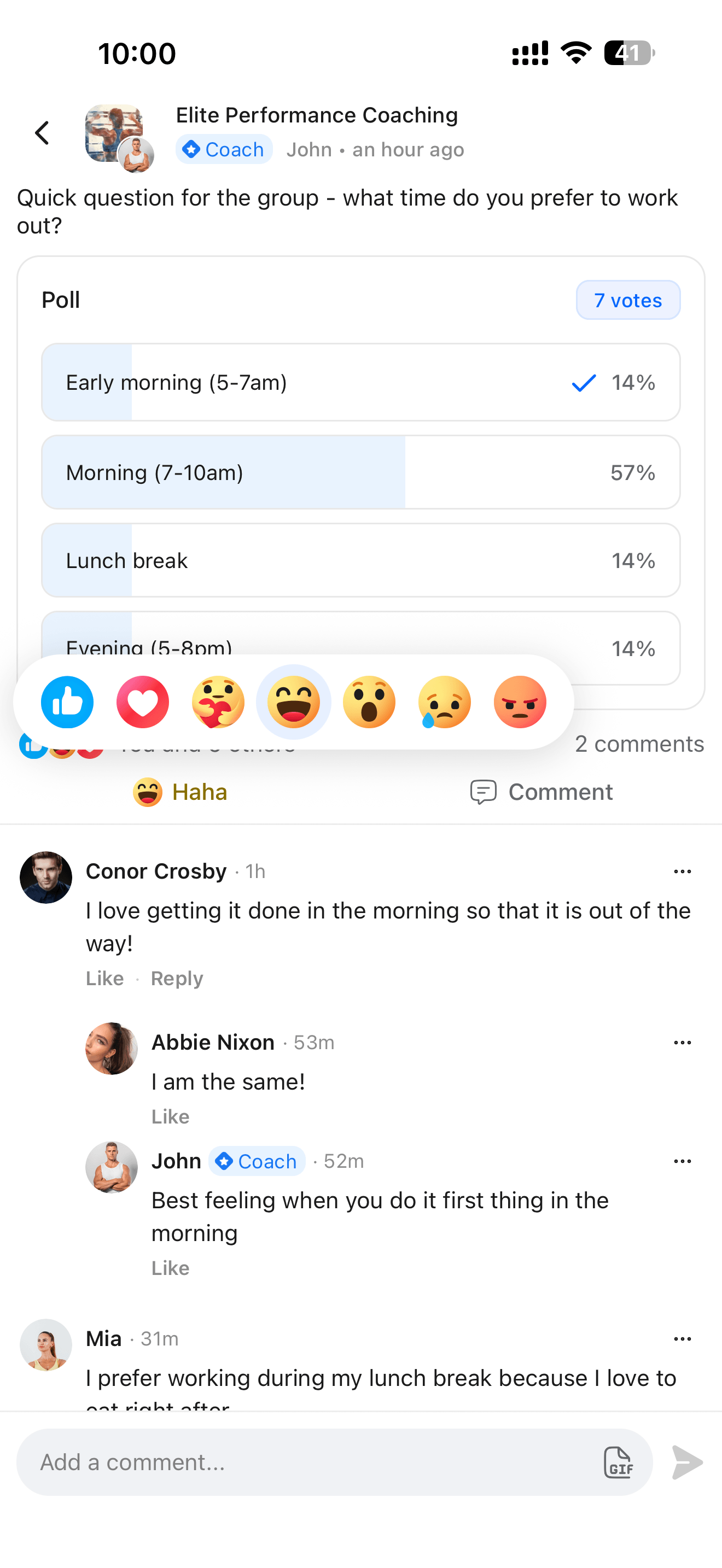React with the red heart emoji

(x=142, y=702)
